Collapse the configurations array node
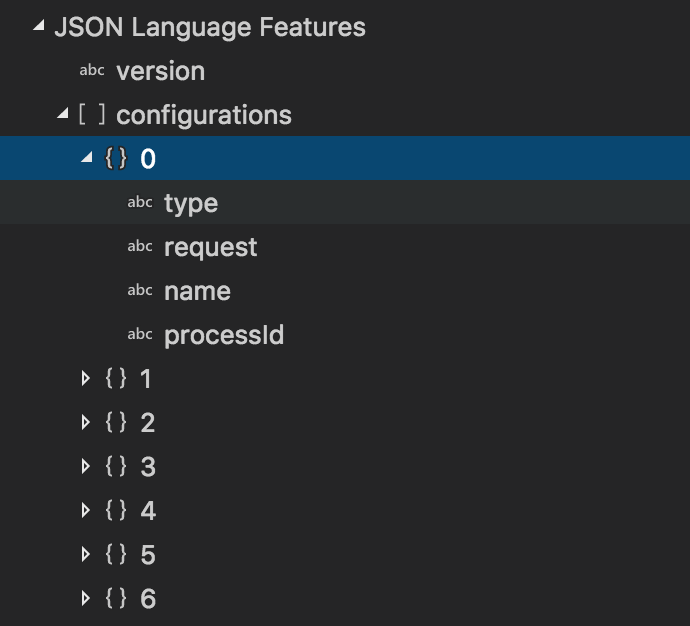The width and height of the screenshot is (690, 626). click(63, 113)
